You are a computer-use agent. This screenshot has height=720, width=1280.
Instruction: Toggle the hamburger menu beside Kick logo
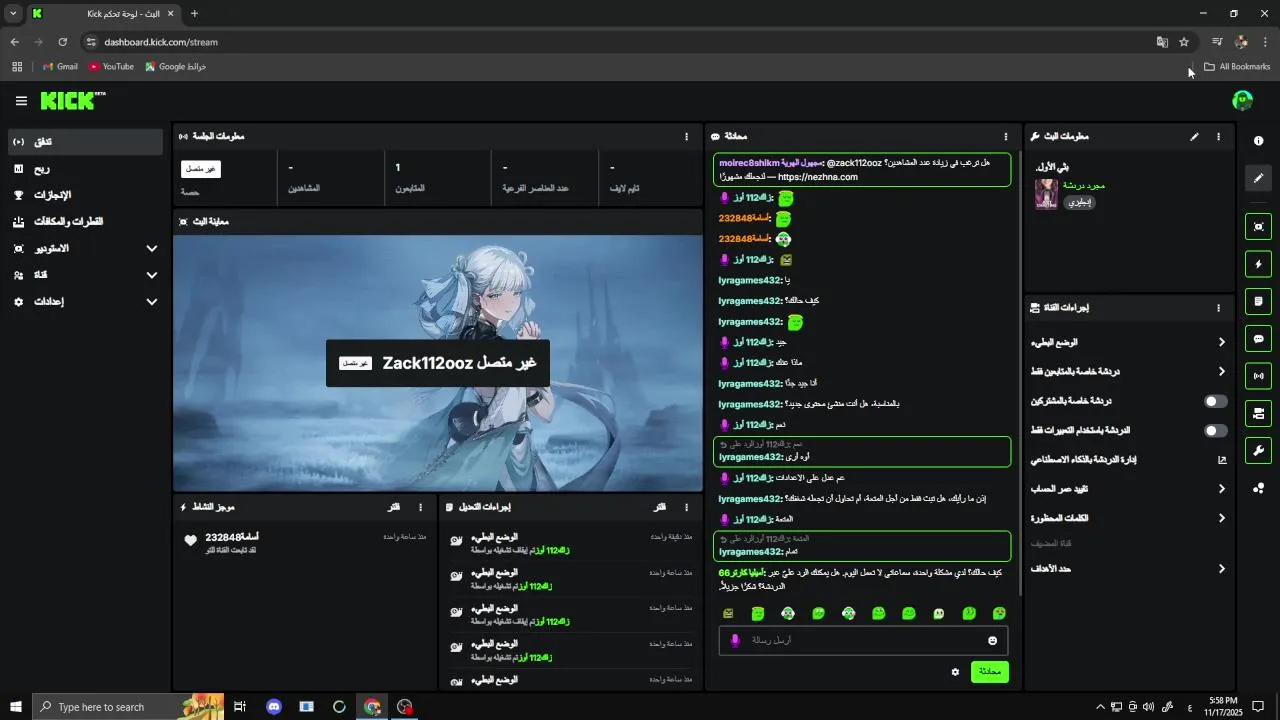click(21, 101)
